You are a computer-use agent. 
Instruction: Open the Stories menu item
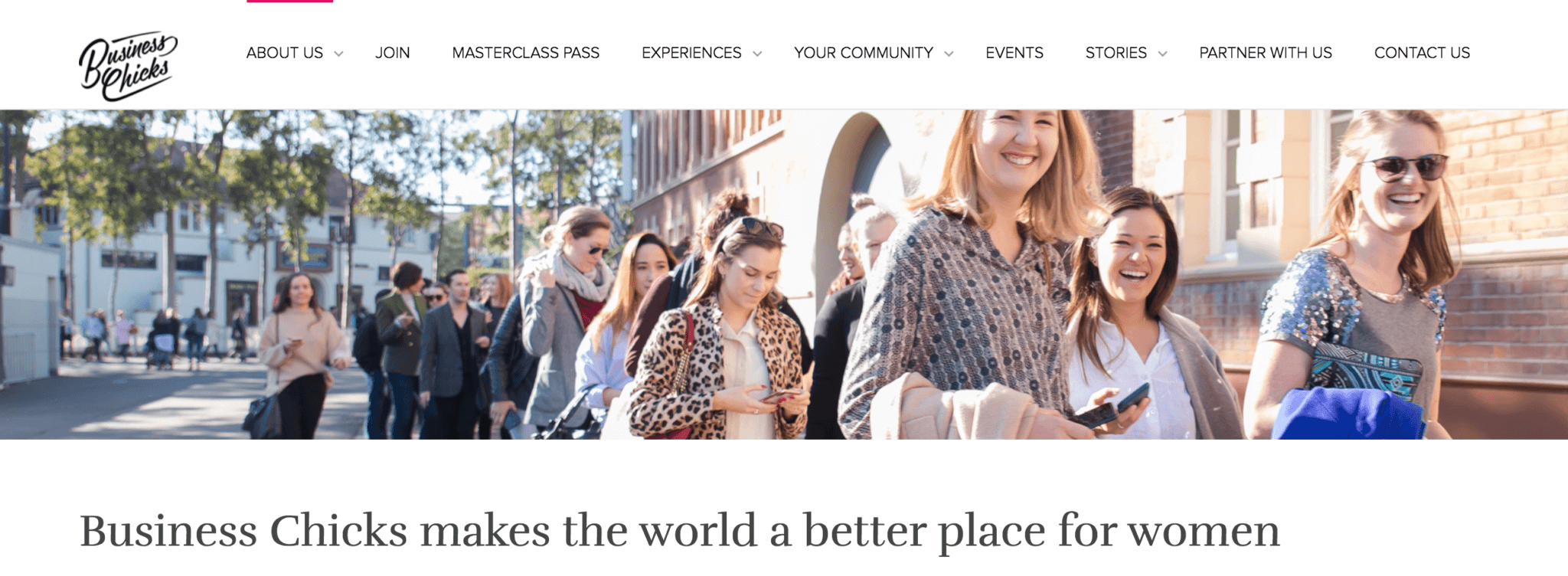(1116, 53)
